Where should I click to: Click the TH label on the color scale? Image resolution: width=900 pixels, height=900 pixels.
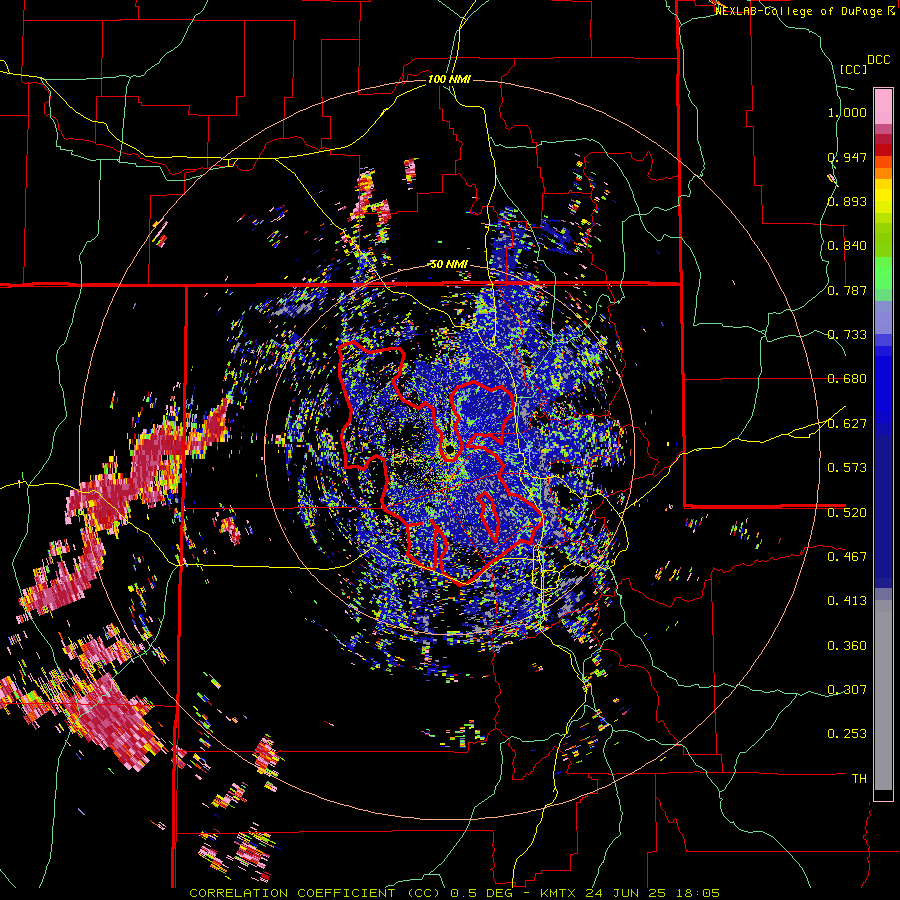859,779
